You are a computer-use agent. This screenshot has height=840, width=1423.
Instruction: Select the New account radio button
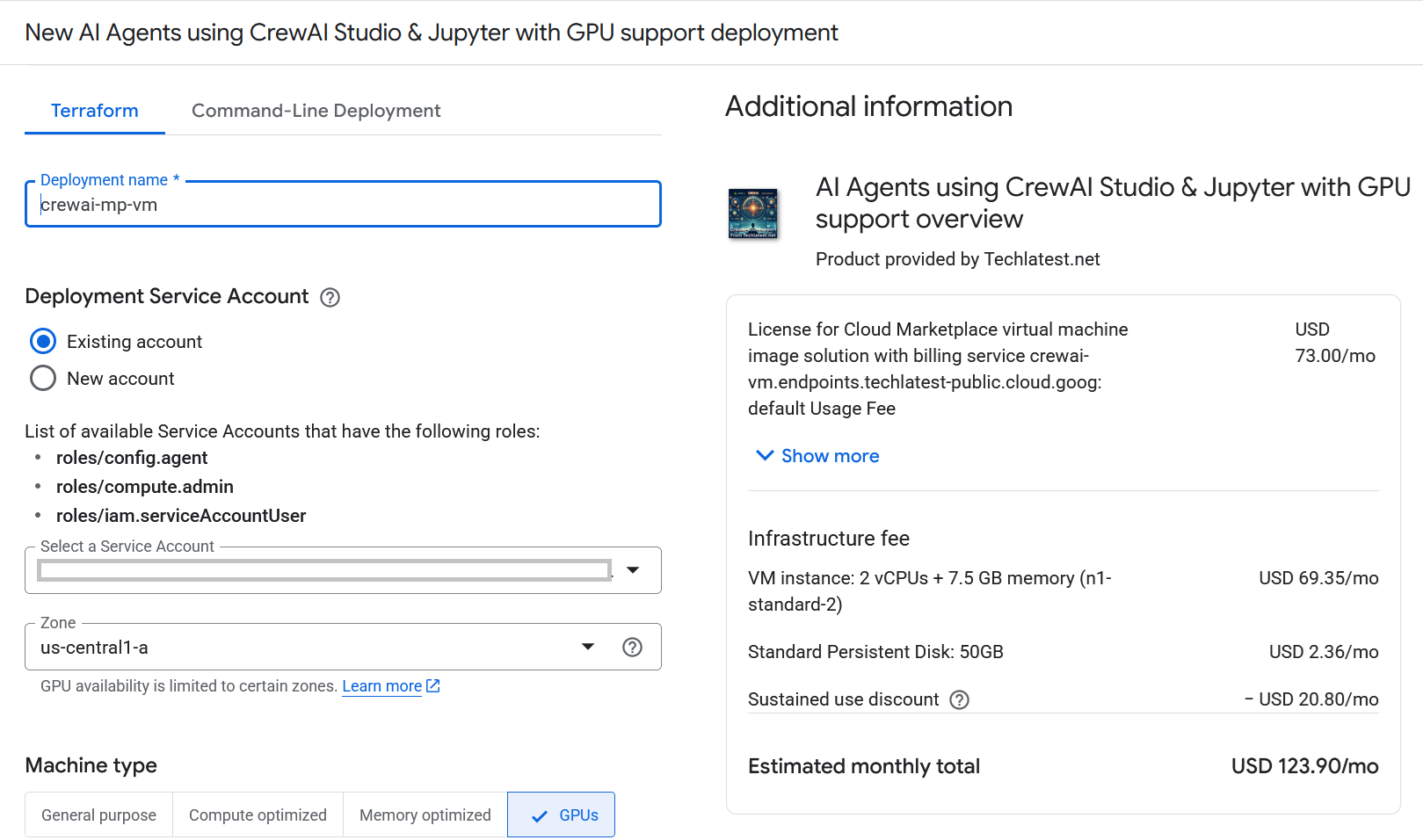click(x=43, y=378)
